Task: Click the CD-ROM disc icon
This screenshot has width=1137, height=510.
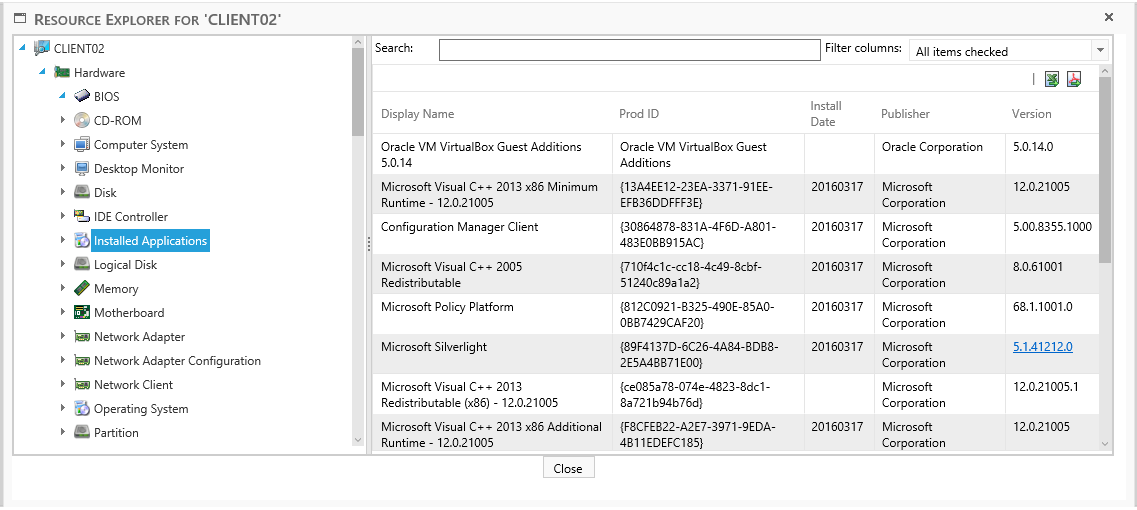Action: click(x=82, y=121)
